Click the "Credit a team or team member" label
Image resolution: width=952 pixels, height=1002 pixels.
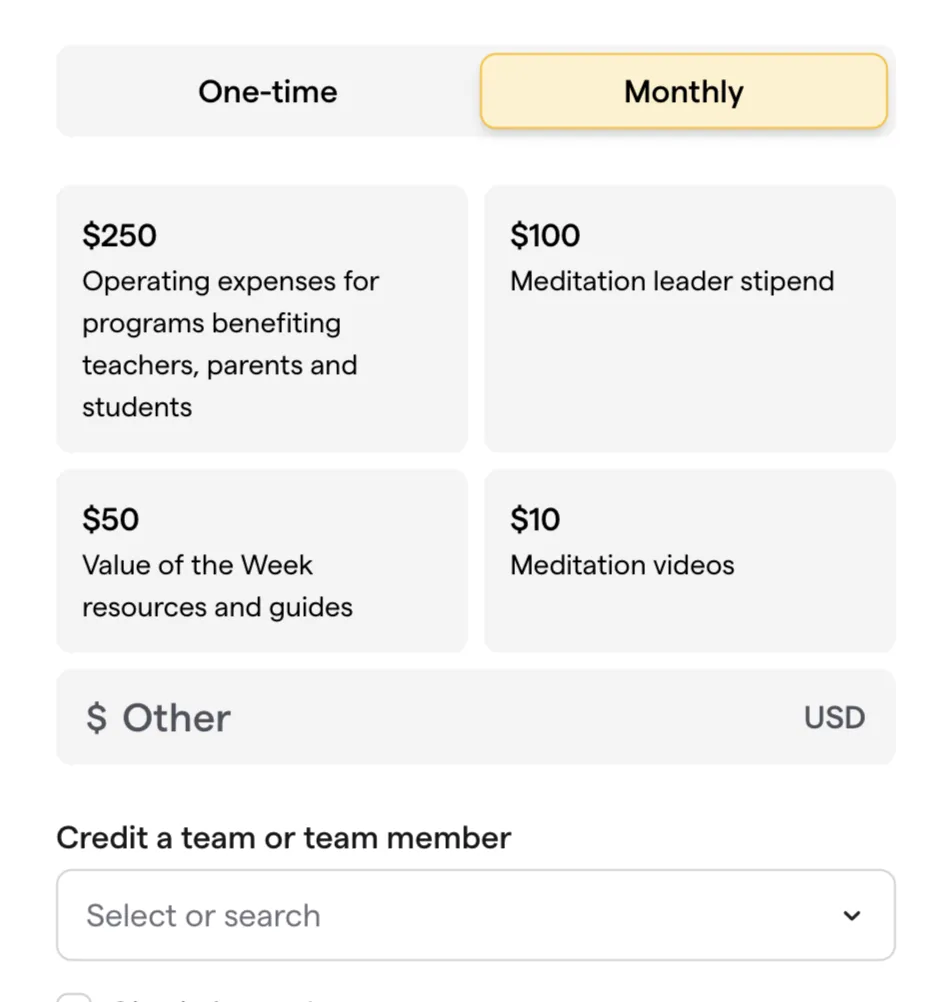coord(283,837)
